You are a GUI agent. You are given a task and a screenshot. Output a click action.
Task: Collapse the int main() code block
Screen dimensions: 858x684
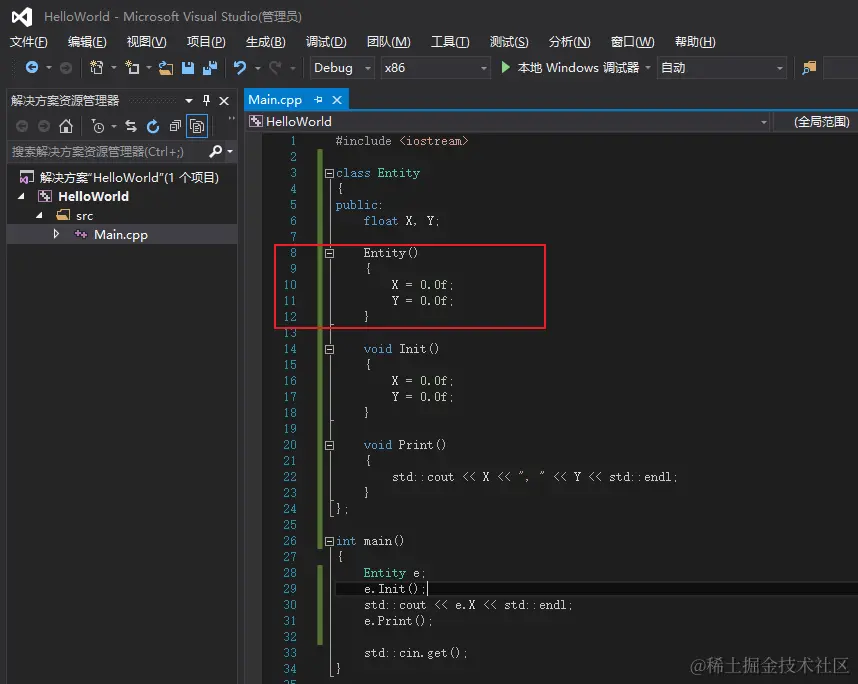329,541
